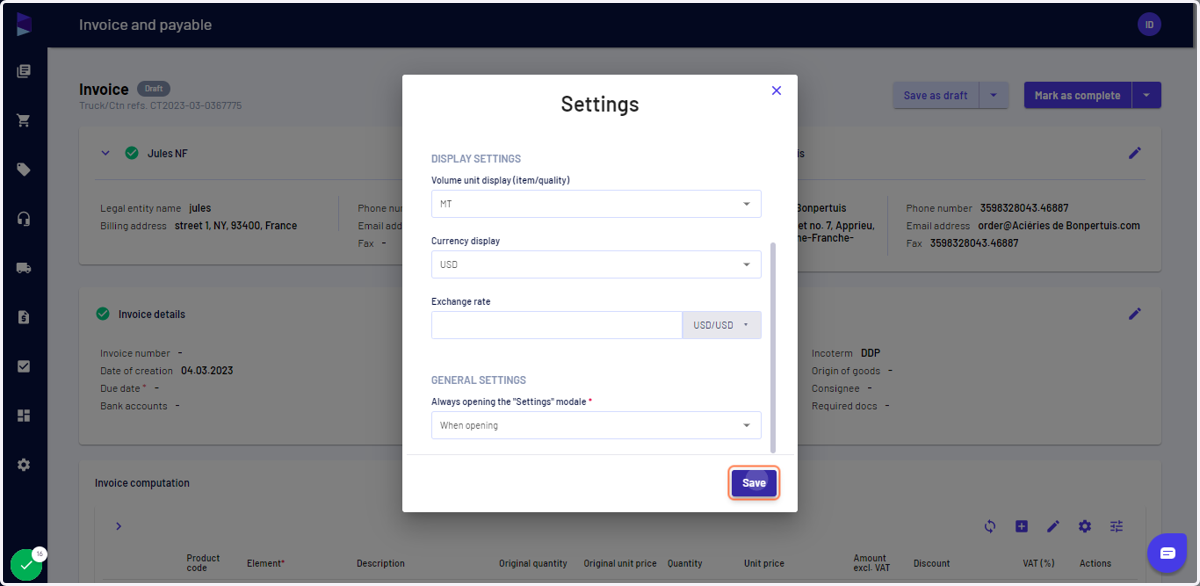Click the GENERAL SETTINGS heading
The width and height of the screenshot is (1200, 586).
coord(478,380)
